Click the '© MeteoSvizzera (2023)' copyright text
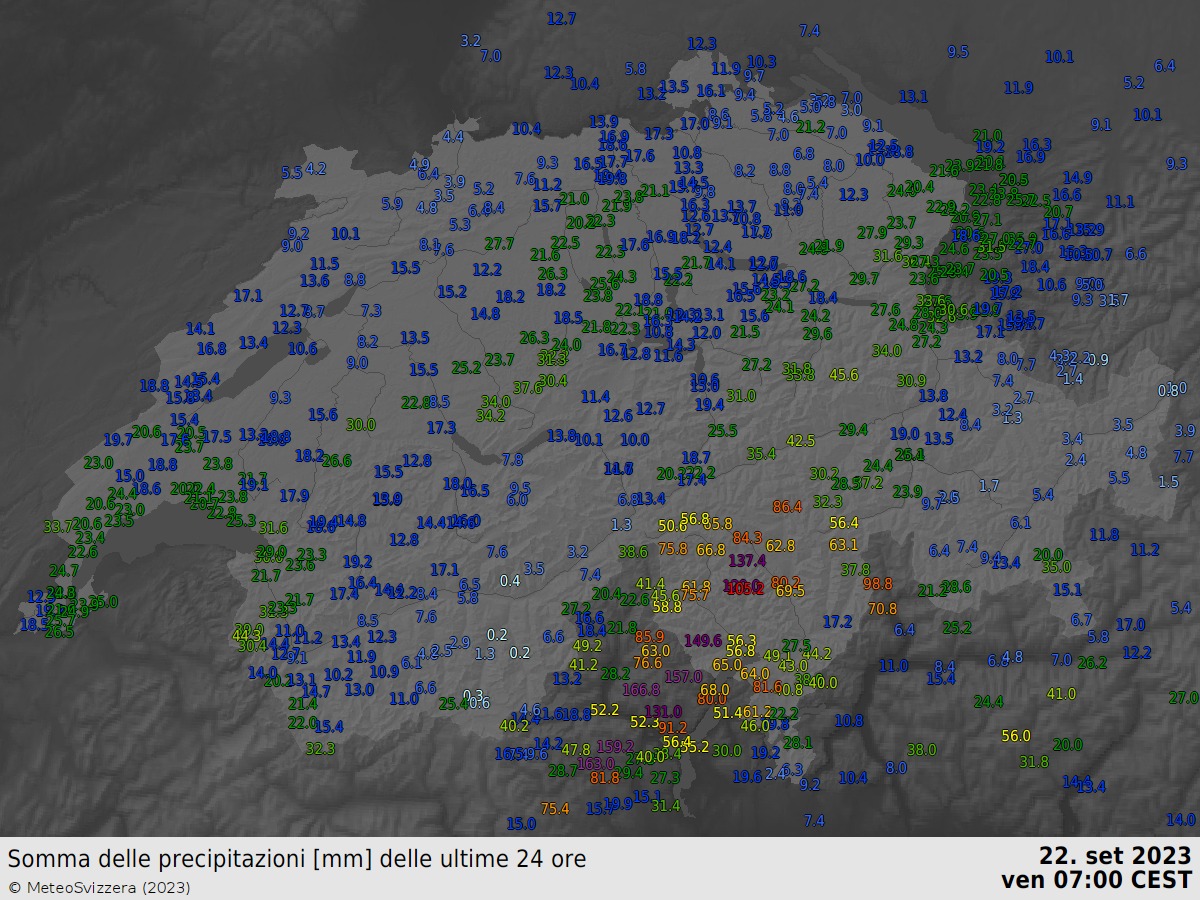This screenshot has width=1200, height=900. pos(99,887)
